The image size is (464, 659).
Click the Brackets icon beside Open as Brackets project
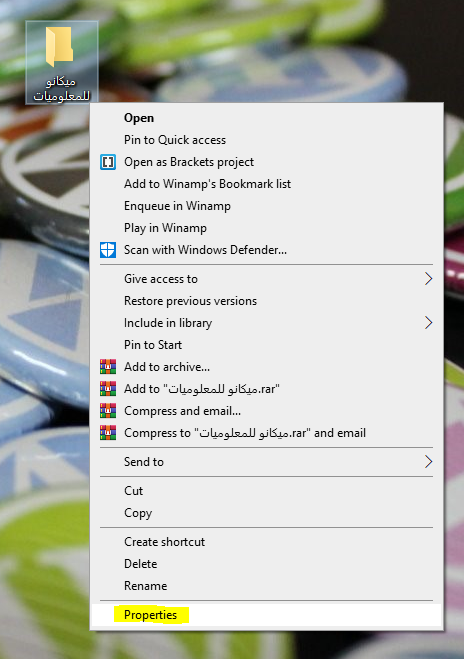[x=108, y=162]
